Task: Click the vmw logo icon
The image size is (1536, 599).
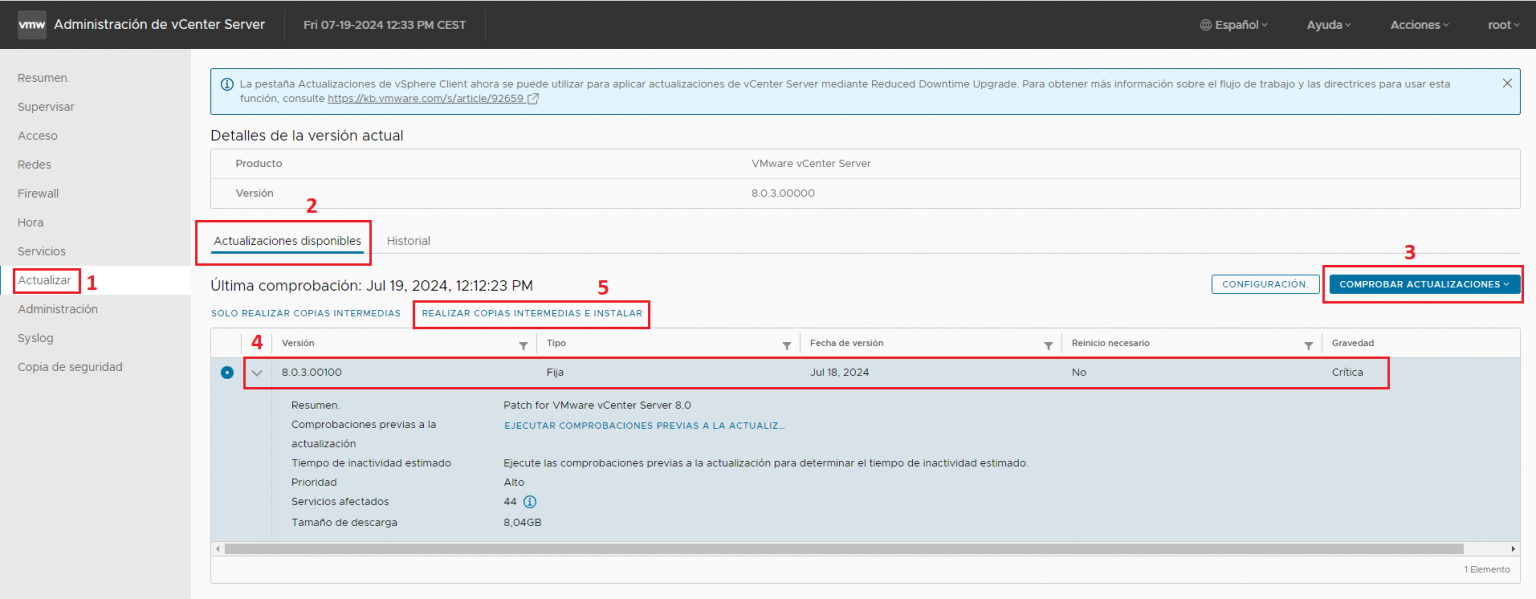Action: [x=32, y=25]
